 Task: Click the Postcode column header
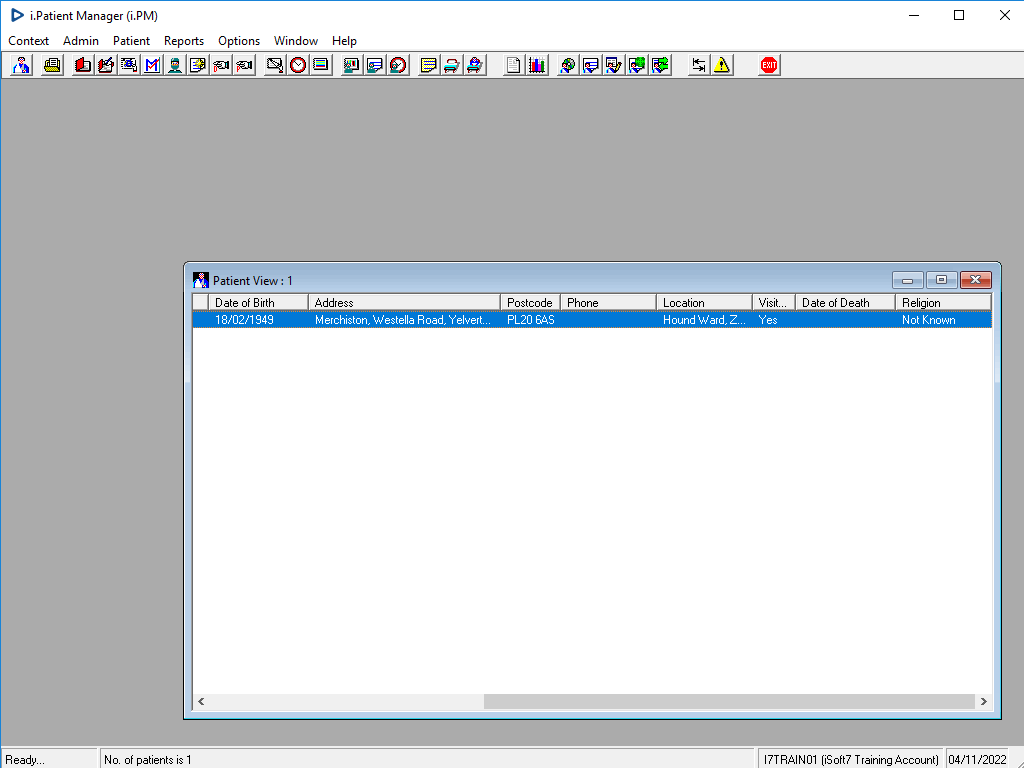[530, 302]
